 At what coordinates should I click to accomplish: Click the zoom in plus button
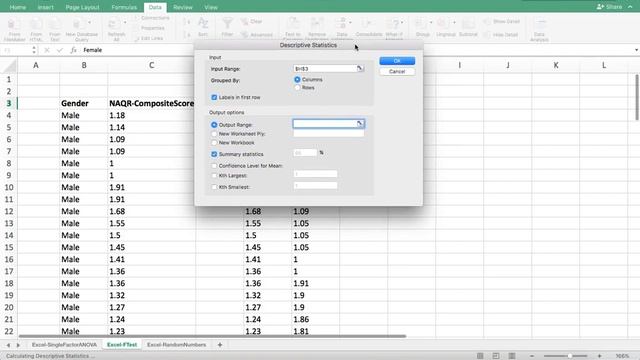click(599, 356)
